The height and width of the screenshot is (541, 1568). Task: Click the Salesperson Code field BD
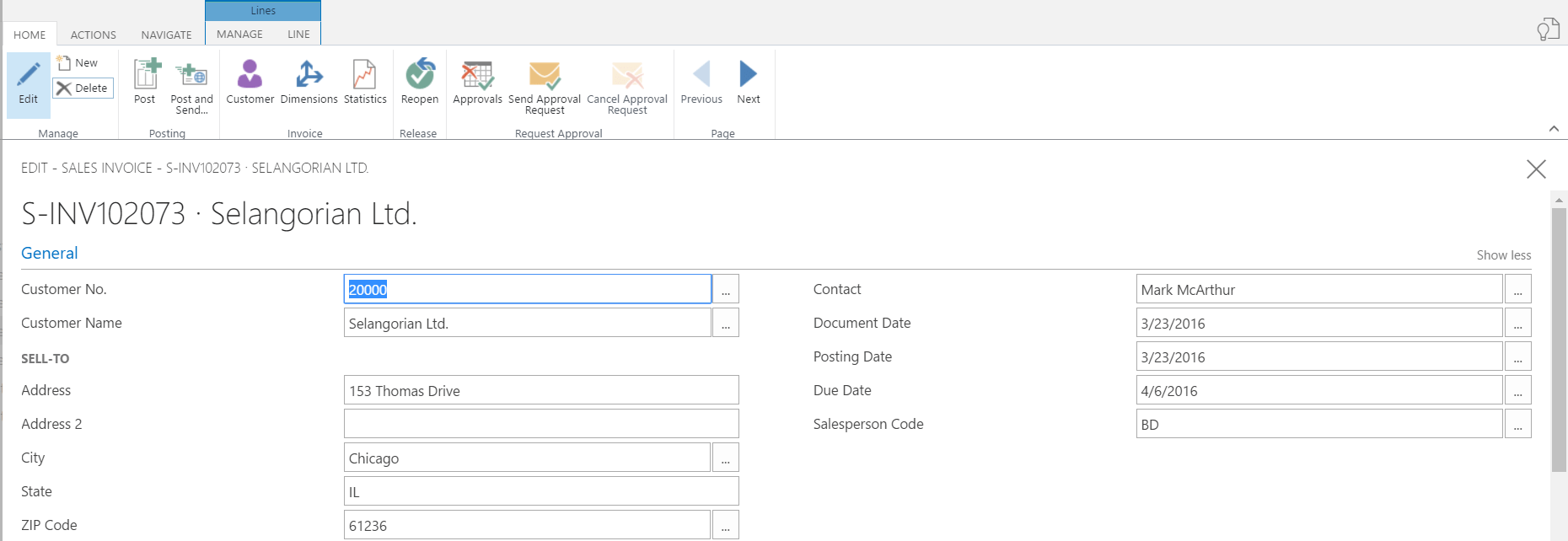(x=1319, y=424)
